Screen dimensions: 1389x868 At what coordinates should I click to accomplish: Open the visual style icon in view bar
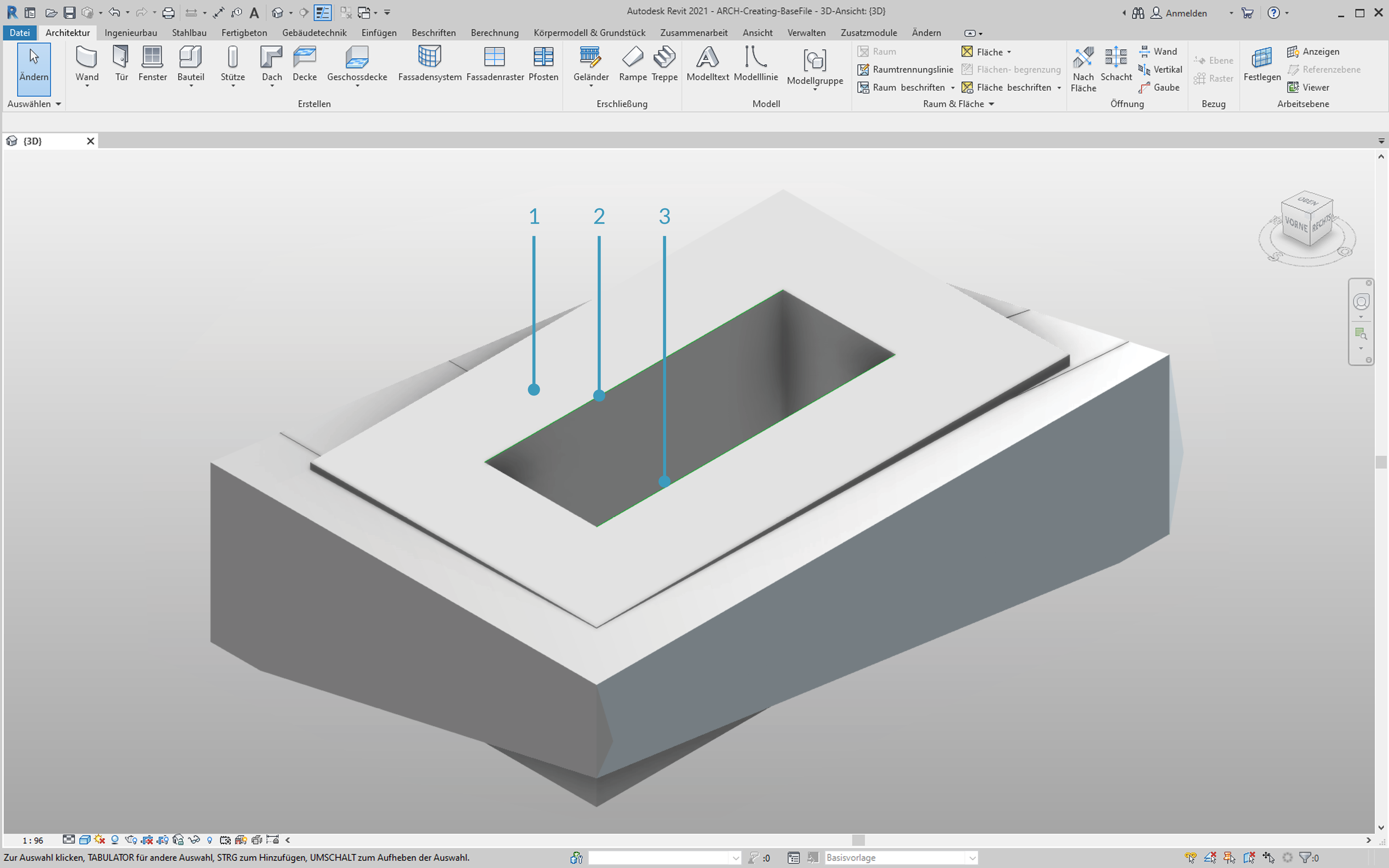pos(84,840)
